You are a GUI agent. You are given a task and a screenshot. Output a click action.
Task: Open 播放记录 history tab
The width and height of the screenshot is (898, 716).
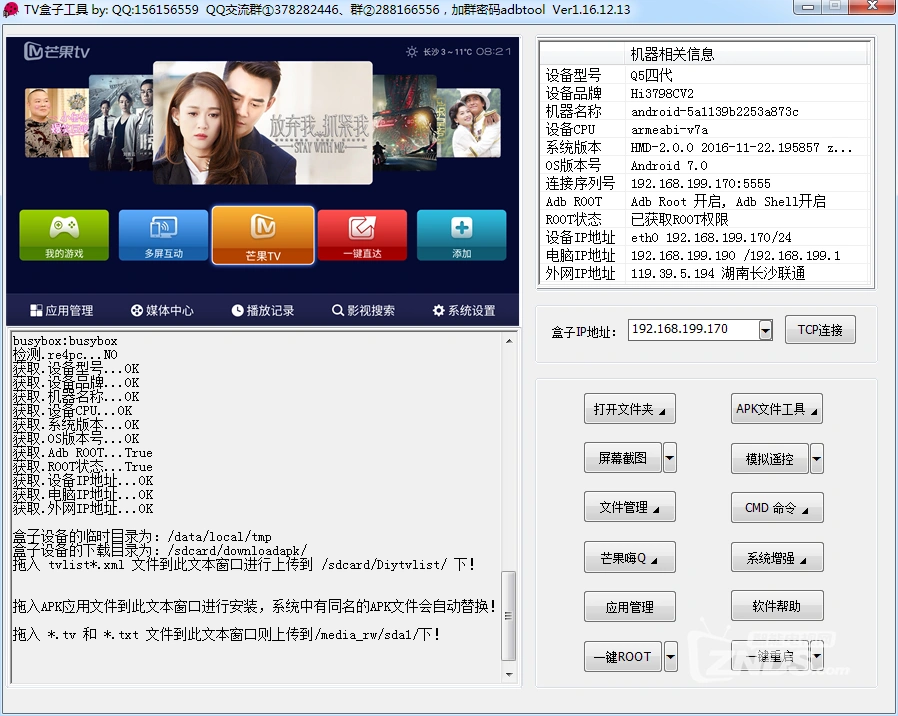tap(263, 310)
